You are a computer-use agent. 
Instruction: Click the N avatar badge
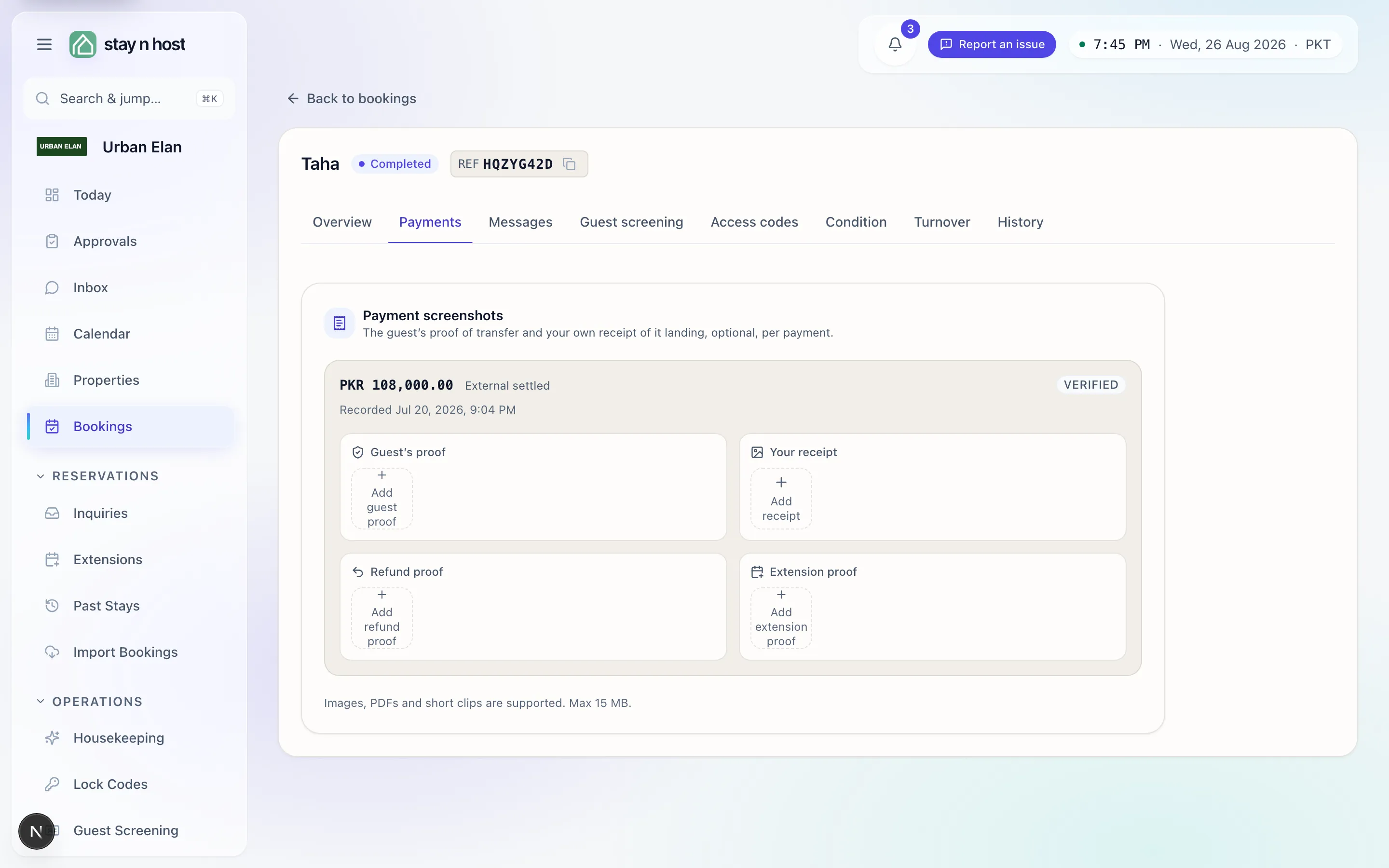click(x=36, y=831)
